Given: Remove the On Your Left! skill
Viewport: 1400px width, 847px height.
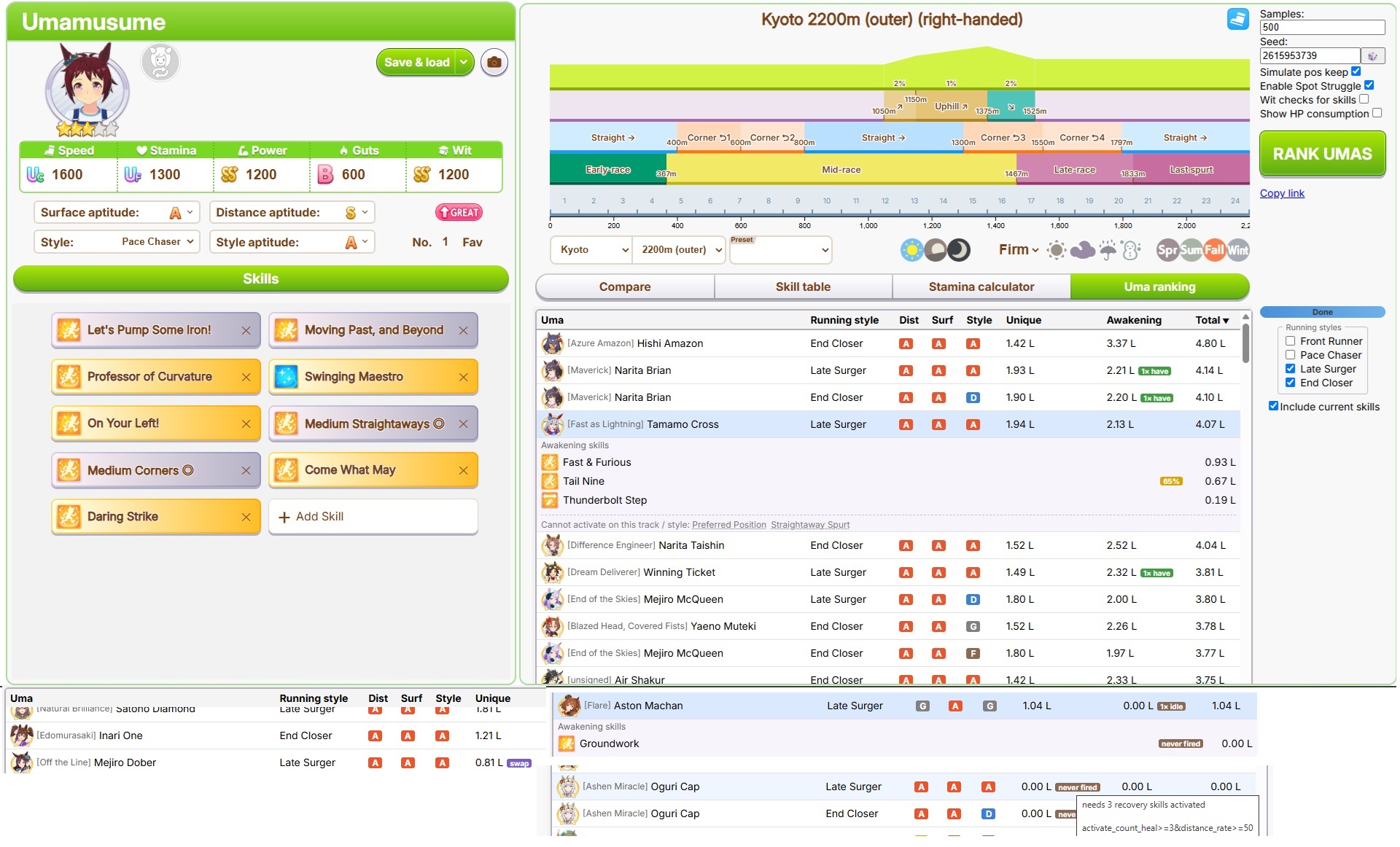Looking at the screenshot, I should (246, 424).
